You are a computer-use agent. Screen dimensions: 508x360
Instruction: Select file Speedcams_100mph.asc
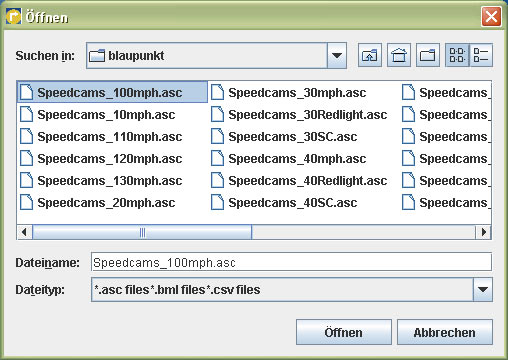coord(112,92)
